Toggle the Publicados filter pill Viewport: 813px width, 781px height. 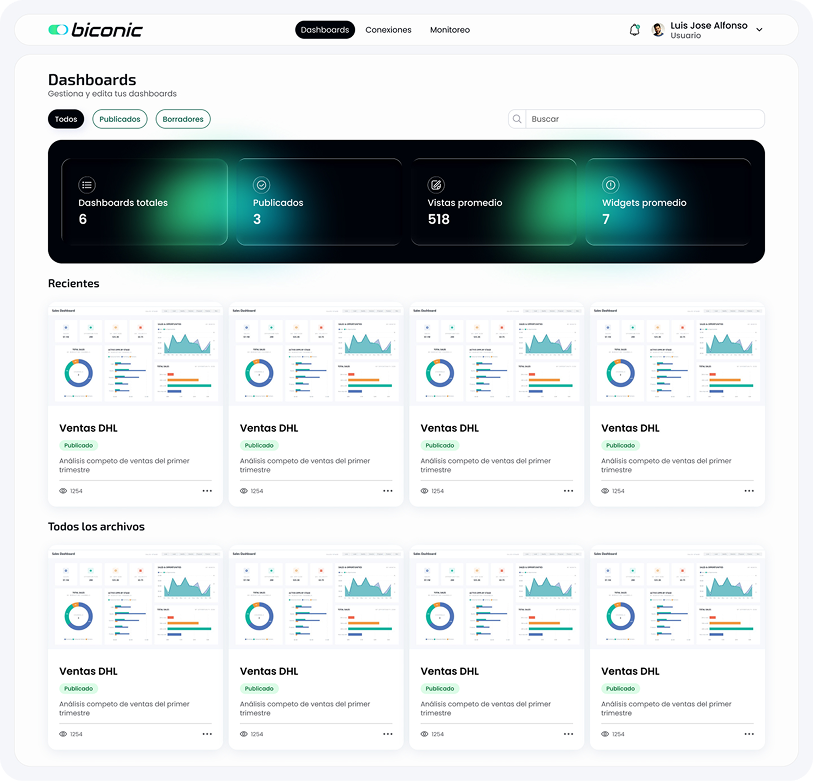(120, 119)
